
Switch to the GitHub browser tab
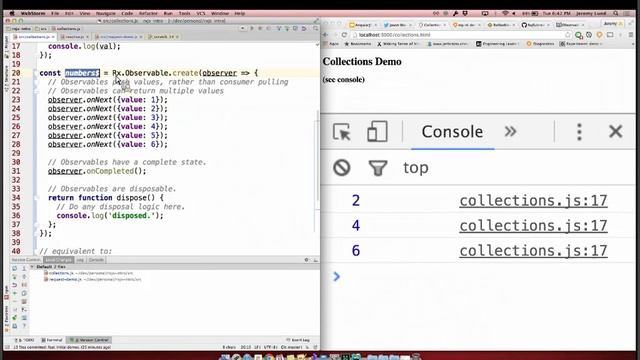[536, 25]
